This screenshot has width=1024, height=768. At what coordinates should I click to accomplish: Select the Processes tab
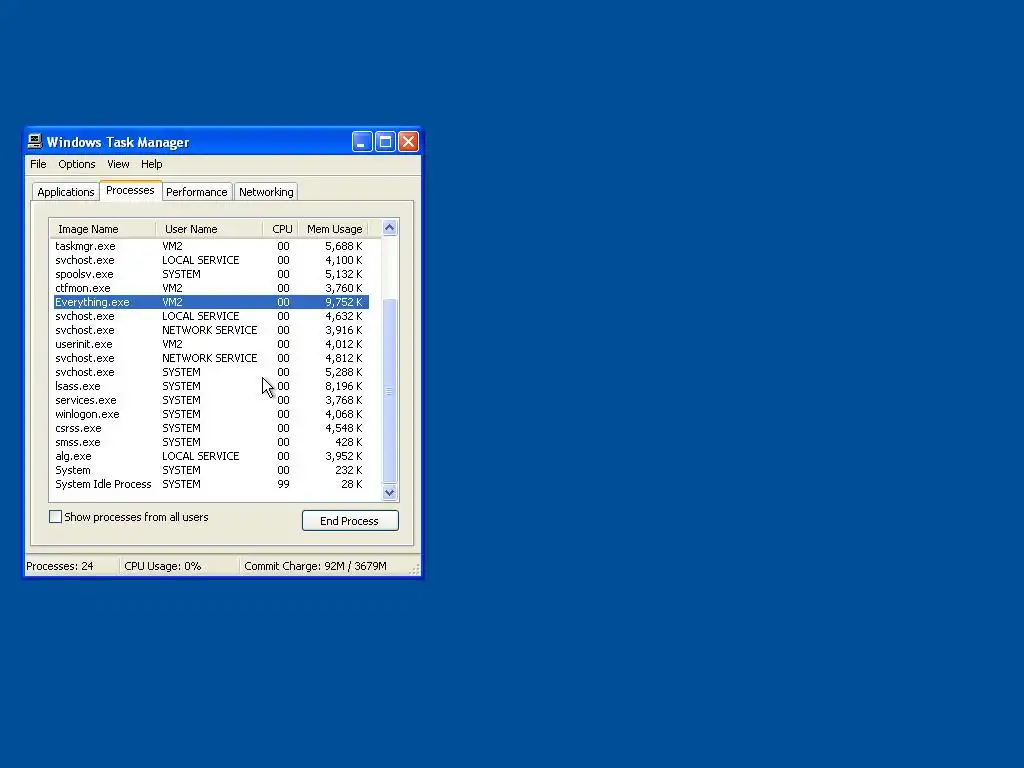pyautogui.click(x=131, y=190)
